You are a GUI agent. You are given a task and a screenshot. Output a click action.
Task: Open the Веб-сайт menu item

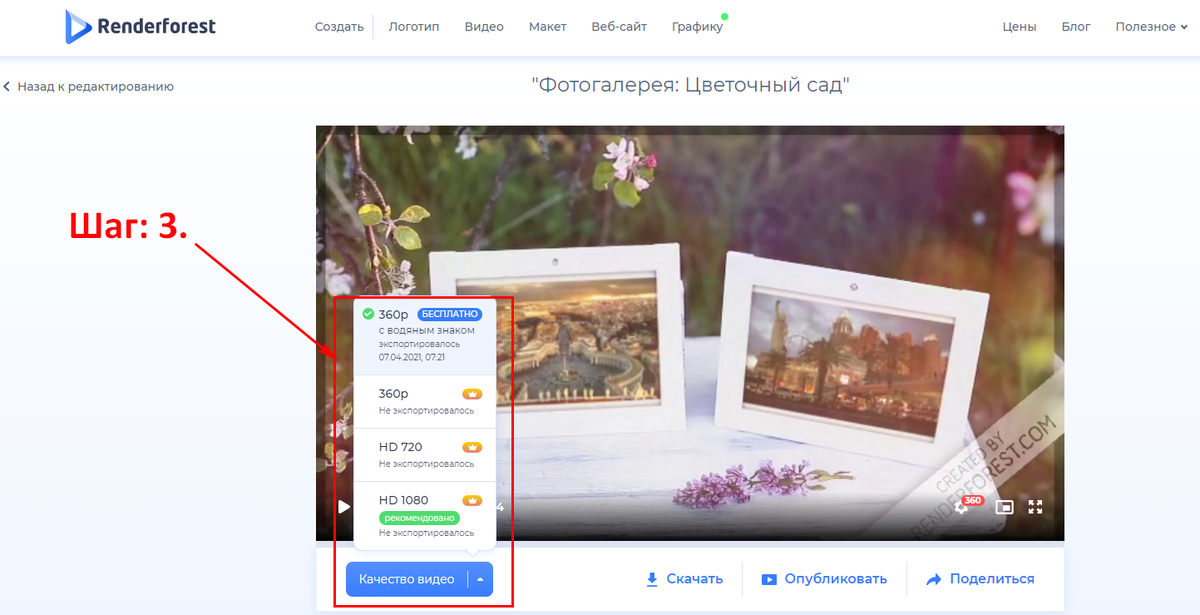620,27
